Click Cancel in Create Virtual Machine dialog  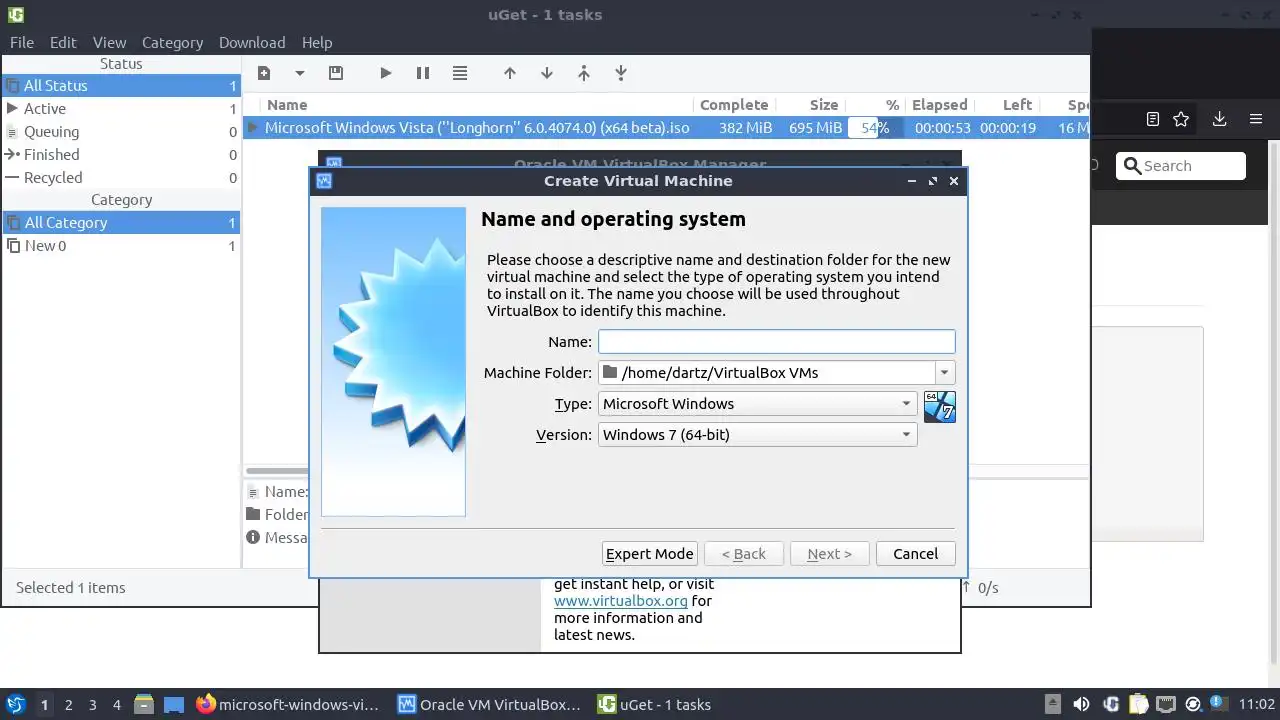pyautogui.click(x=915, y=554)
